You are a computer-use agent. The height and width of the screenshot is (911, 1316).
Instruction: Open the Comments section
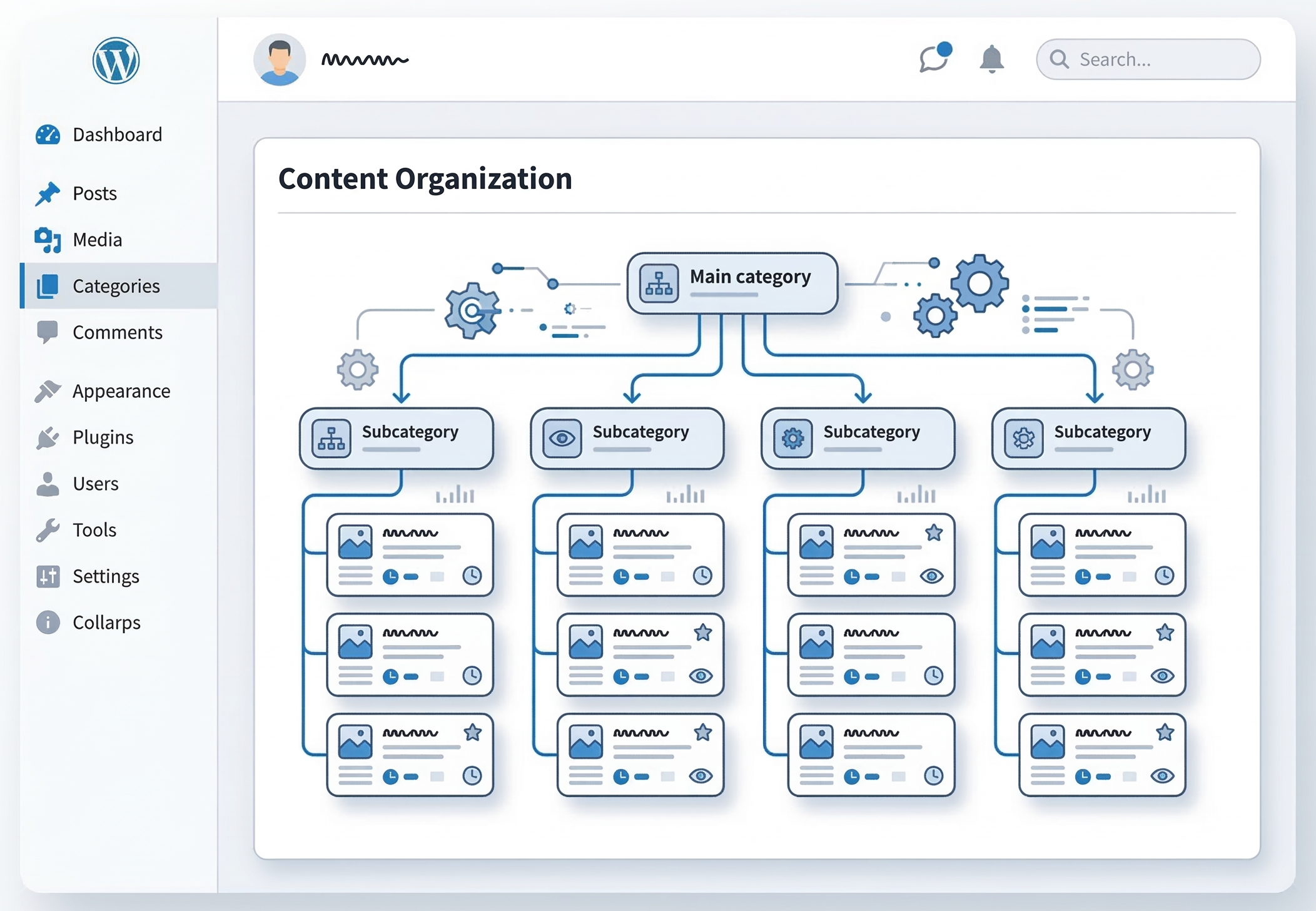118,332
